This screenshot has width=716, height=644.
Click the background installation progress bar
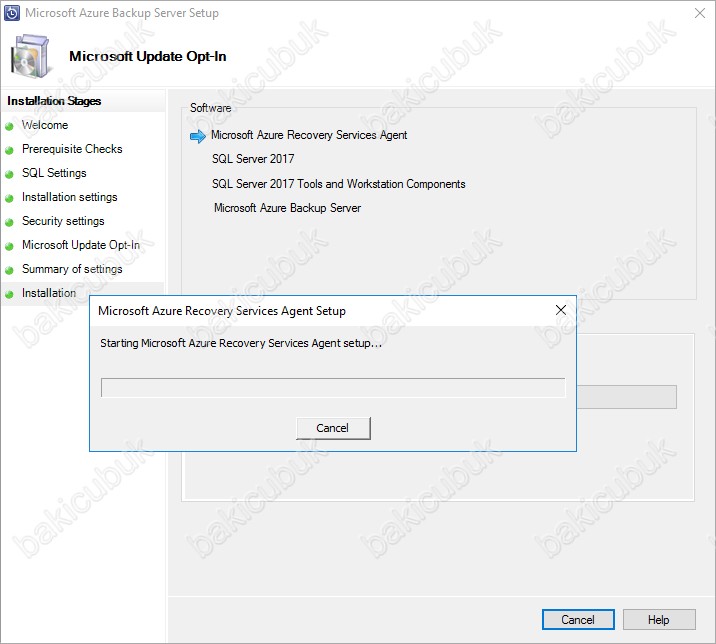coord(626,397)
